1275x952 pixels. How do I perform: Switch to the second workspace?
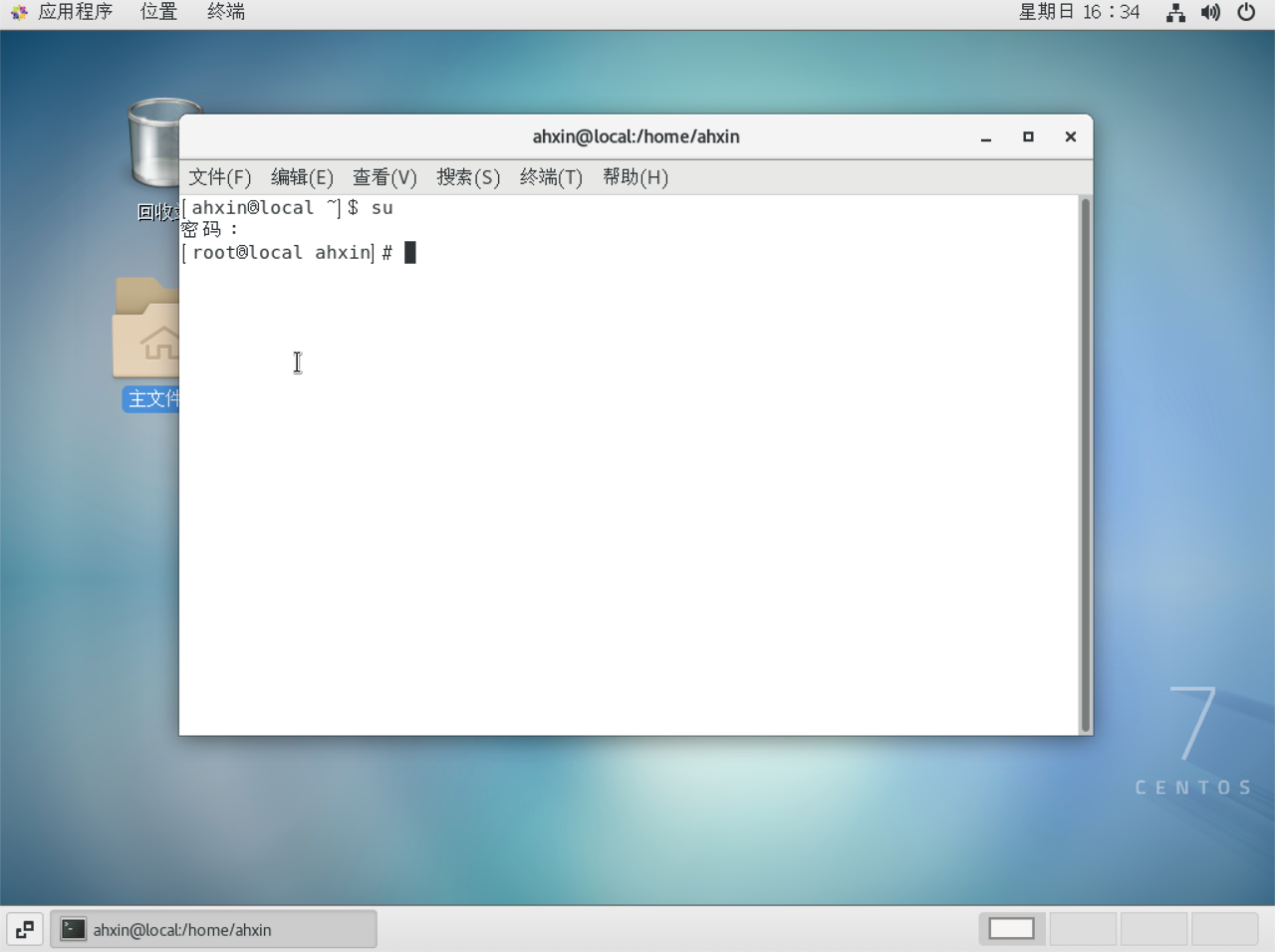click(1083, 929)
